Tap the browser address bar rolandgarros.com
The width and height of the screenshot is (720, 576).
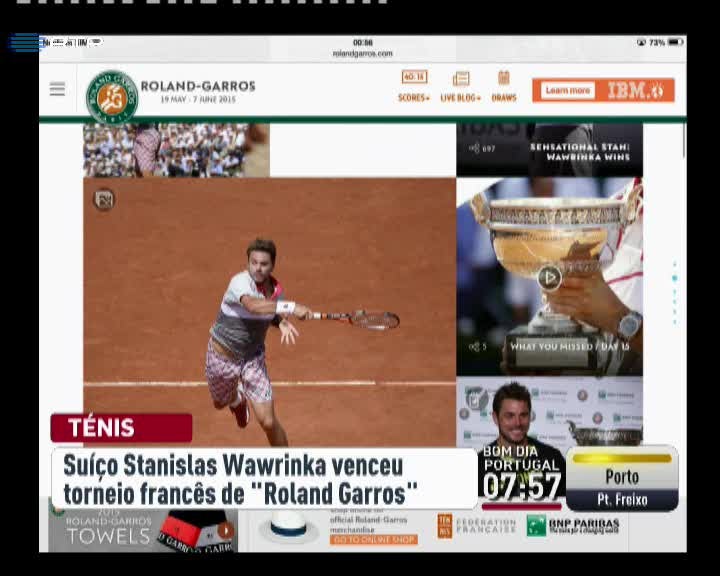pos(362,53)
